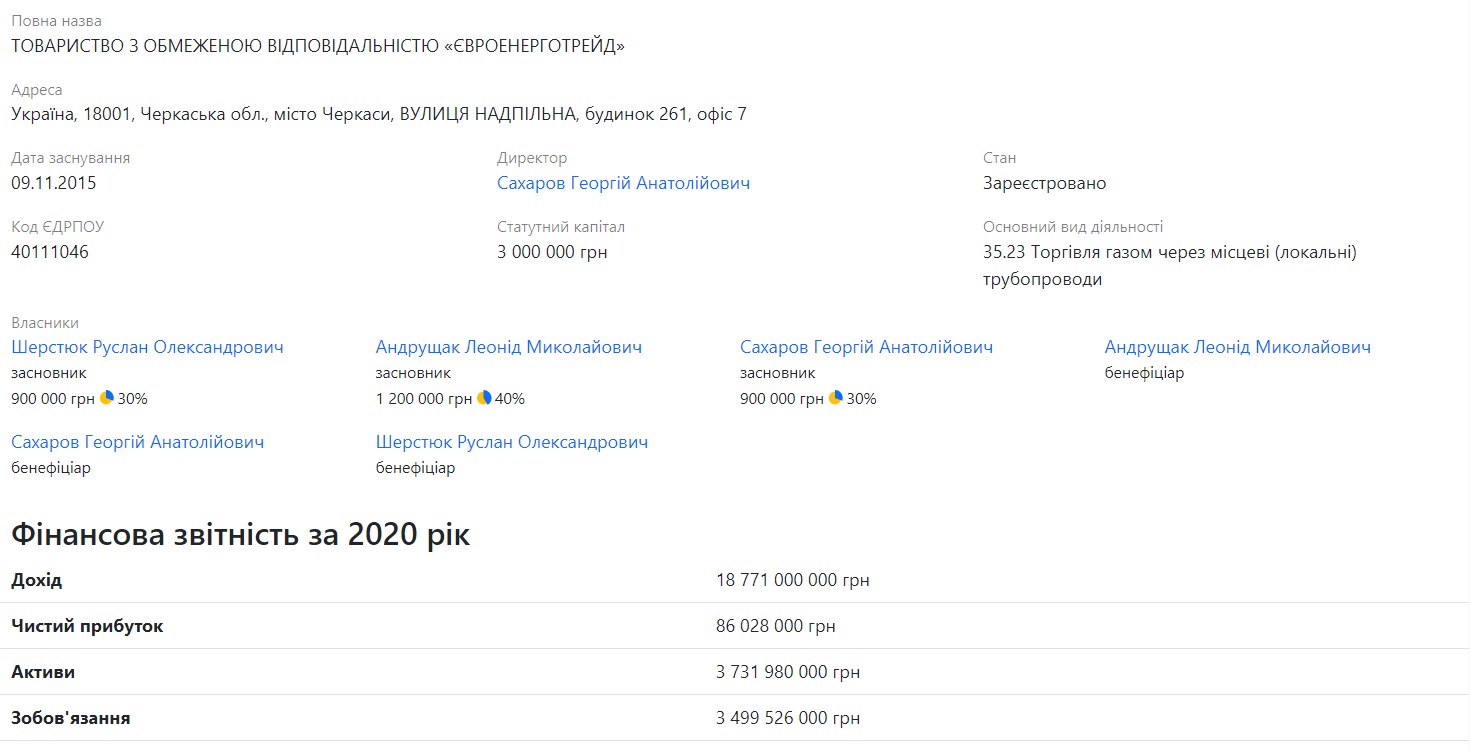Open beneficiary link Шерстюк Руслан Олександрович
The image size is (1470, 753).
pos(511,442)
